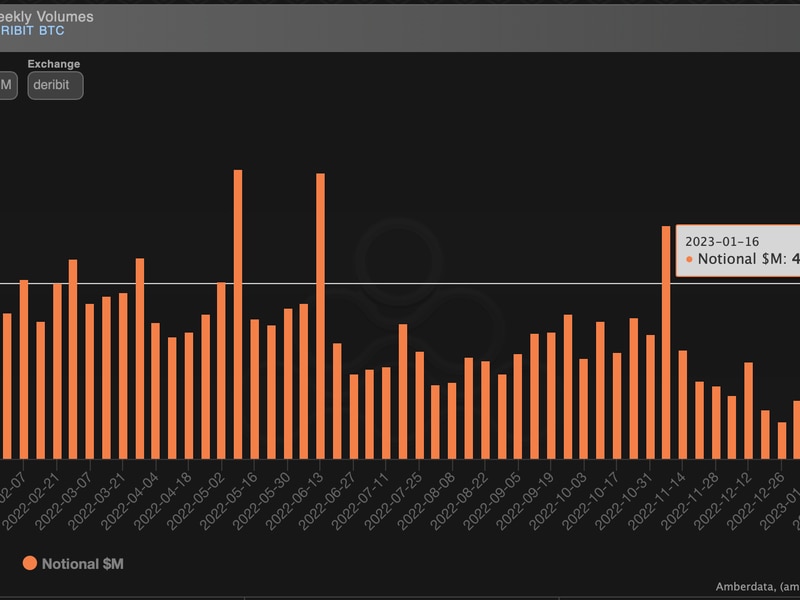Toggle the Notional $M legend marker

[29, 564]
